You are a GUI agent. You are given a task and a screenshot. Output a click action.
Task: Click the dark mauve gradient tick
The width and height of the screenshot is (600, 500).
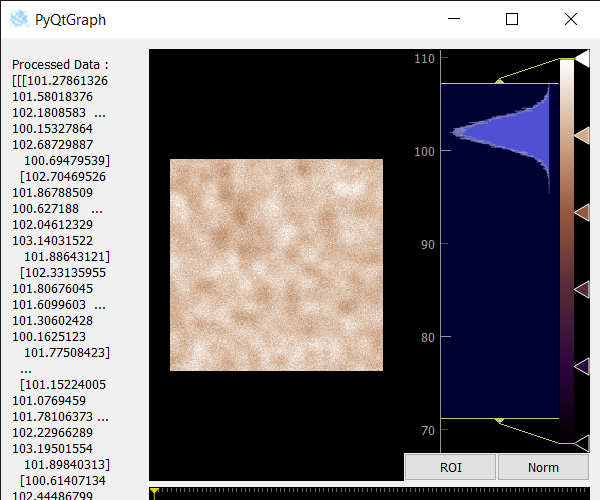tap(582, 289)
